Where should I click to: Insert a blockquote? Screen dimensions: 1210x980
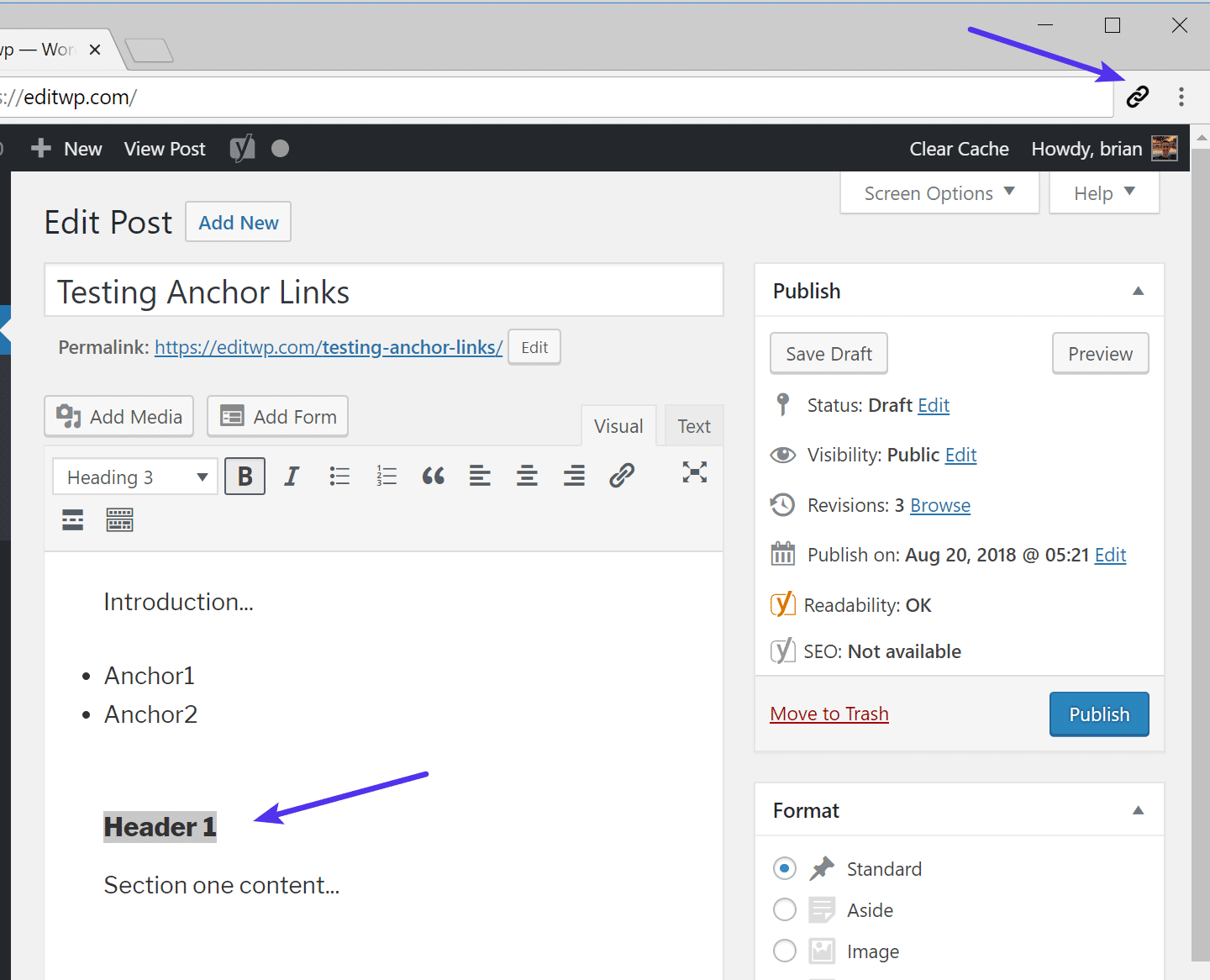(433, 476)
